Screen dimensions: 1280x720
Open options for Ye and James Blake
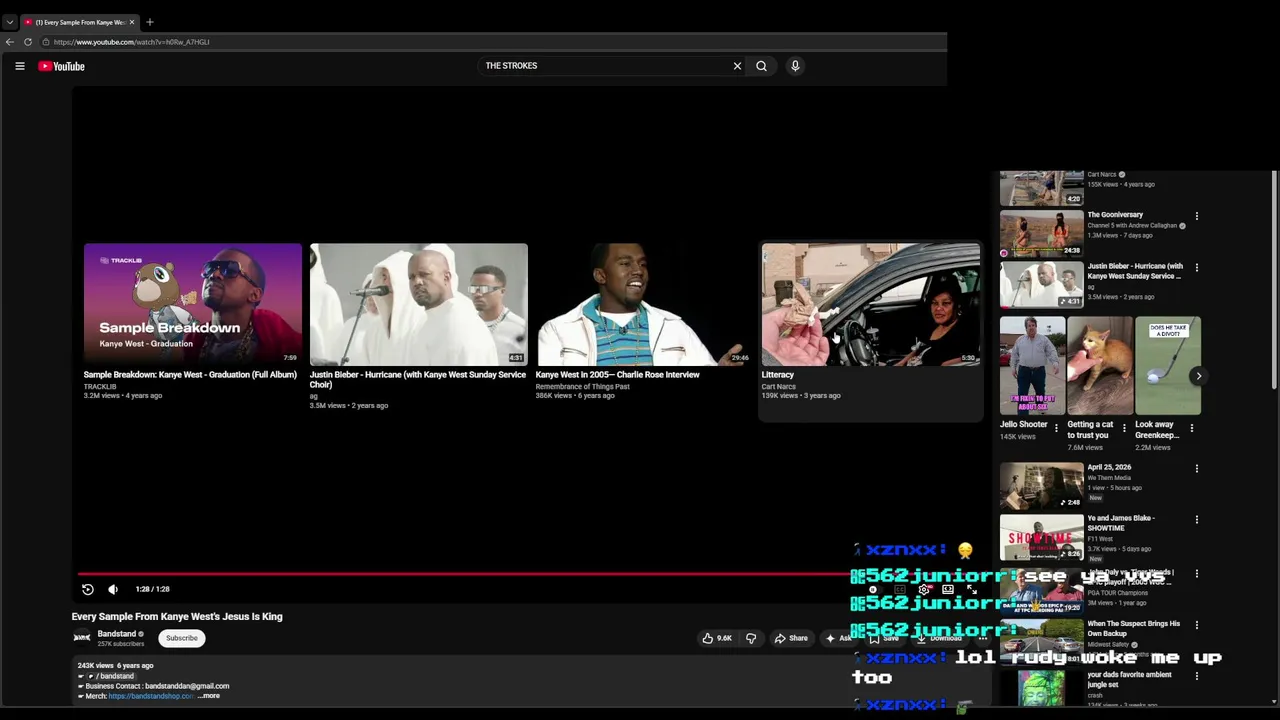1196,520
